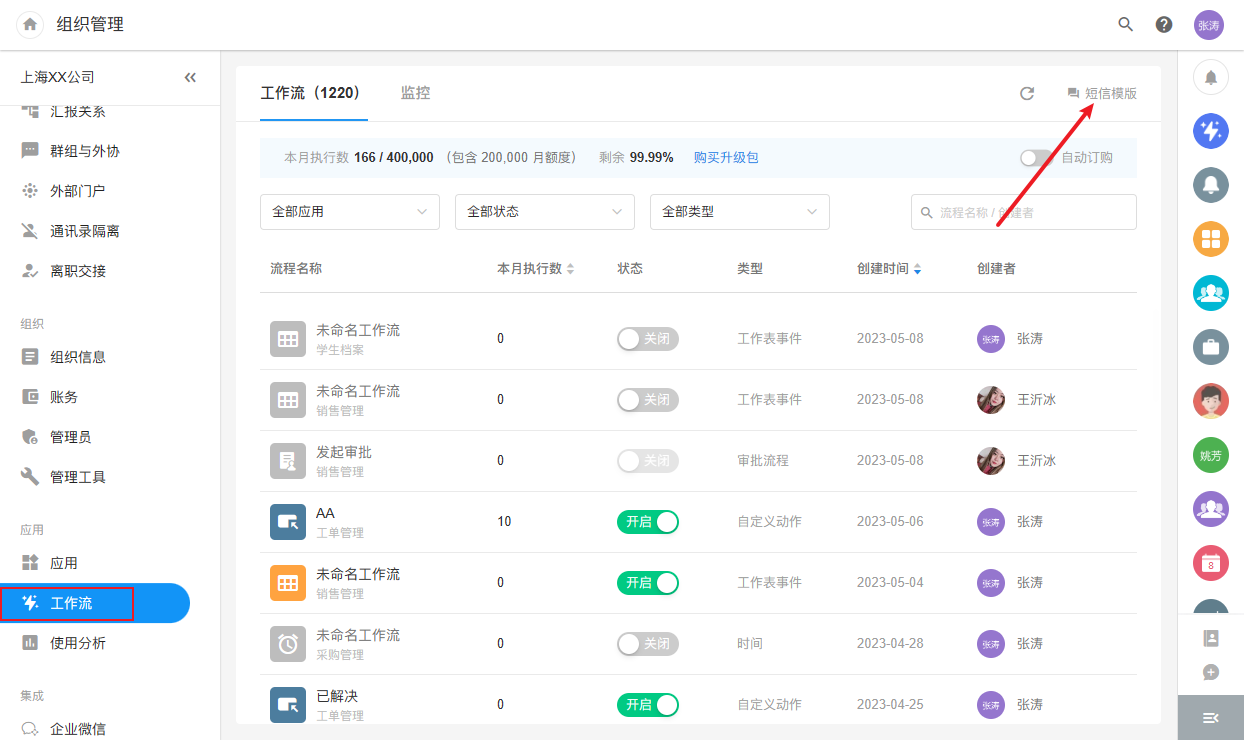The width and height of the screenshot is (1244, 740).
Task: Click the help question mark icon
Action: tap(1164, 25)
